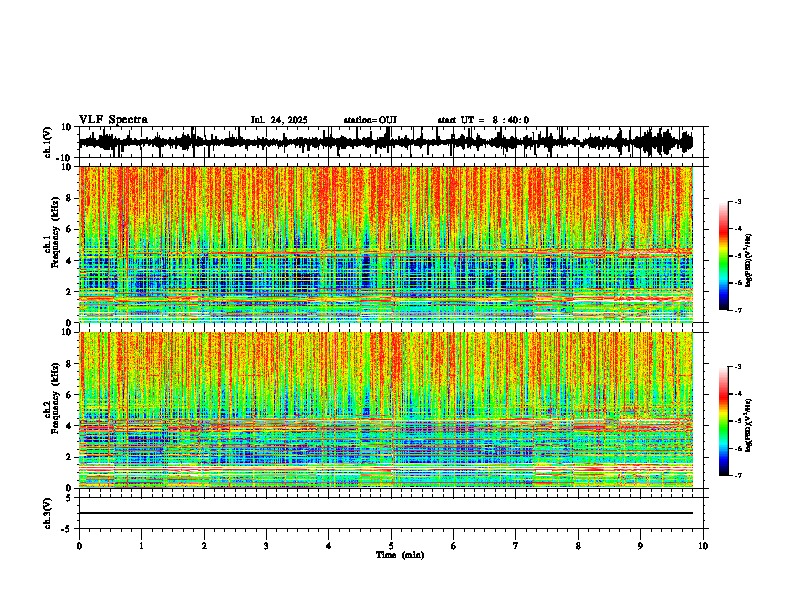The height and width of the screenshot is (612, 792).
Task: Click the "VLF Spectra" title text
Action: [113, 120]
